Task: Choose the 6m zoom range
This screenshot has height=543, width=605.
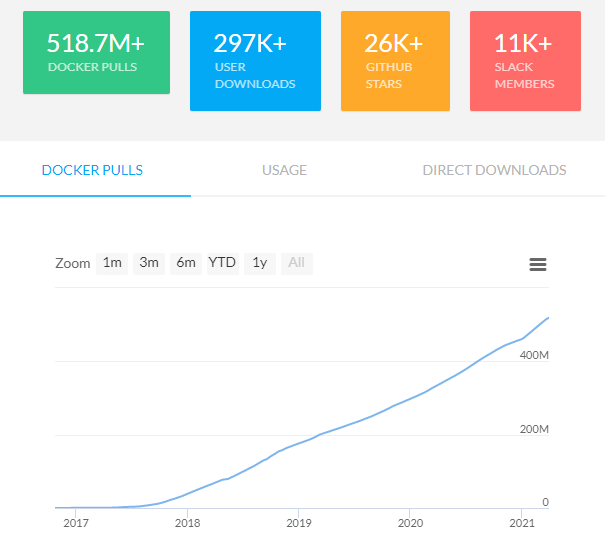Action: pyautogui.click(x=185, y=263)
